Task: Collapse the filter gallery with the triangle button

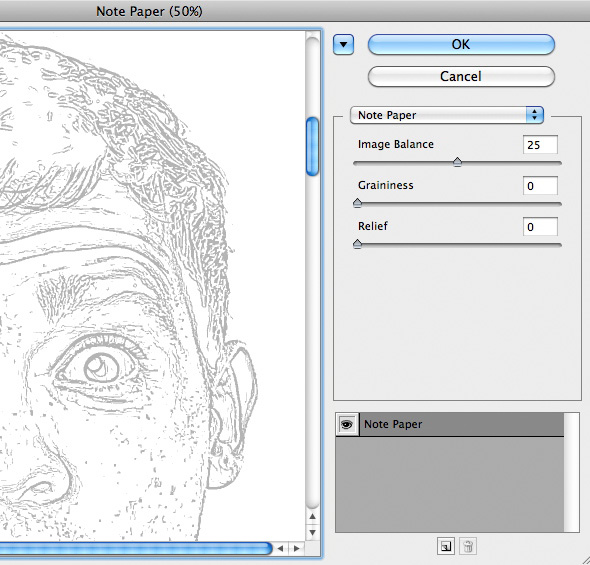Action: pos(343,45)
